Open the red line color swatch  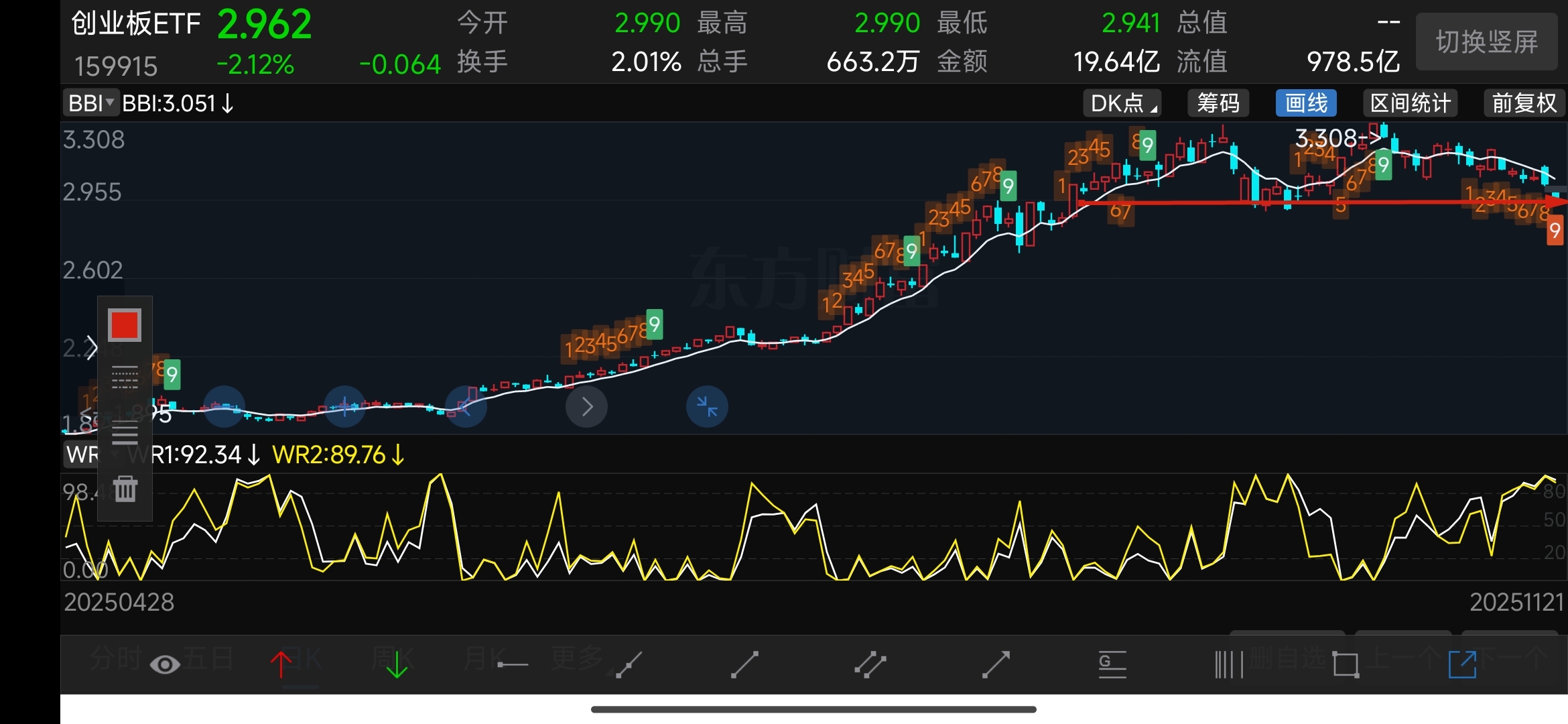pos(125,325)
